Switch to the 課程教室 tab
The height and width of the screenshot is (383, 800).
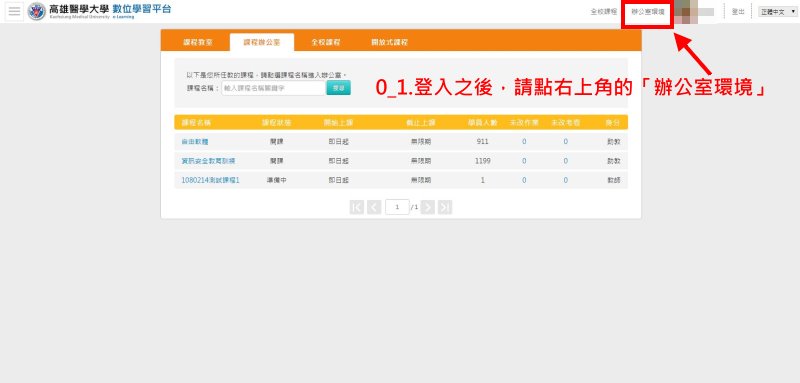(x=198, y=42)
